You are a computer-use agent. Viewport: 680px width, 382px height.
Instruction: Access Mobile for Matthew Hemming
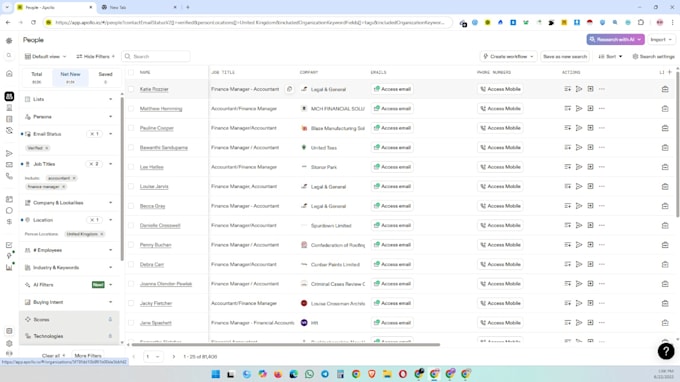pyautogui.click(x=500, y=108)
